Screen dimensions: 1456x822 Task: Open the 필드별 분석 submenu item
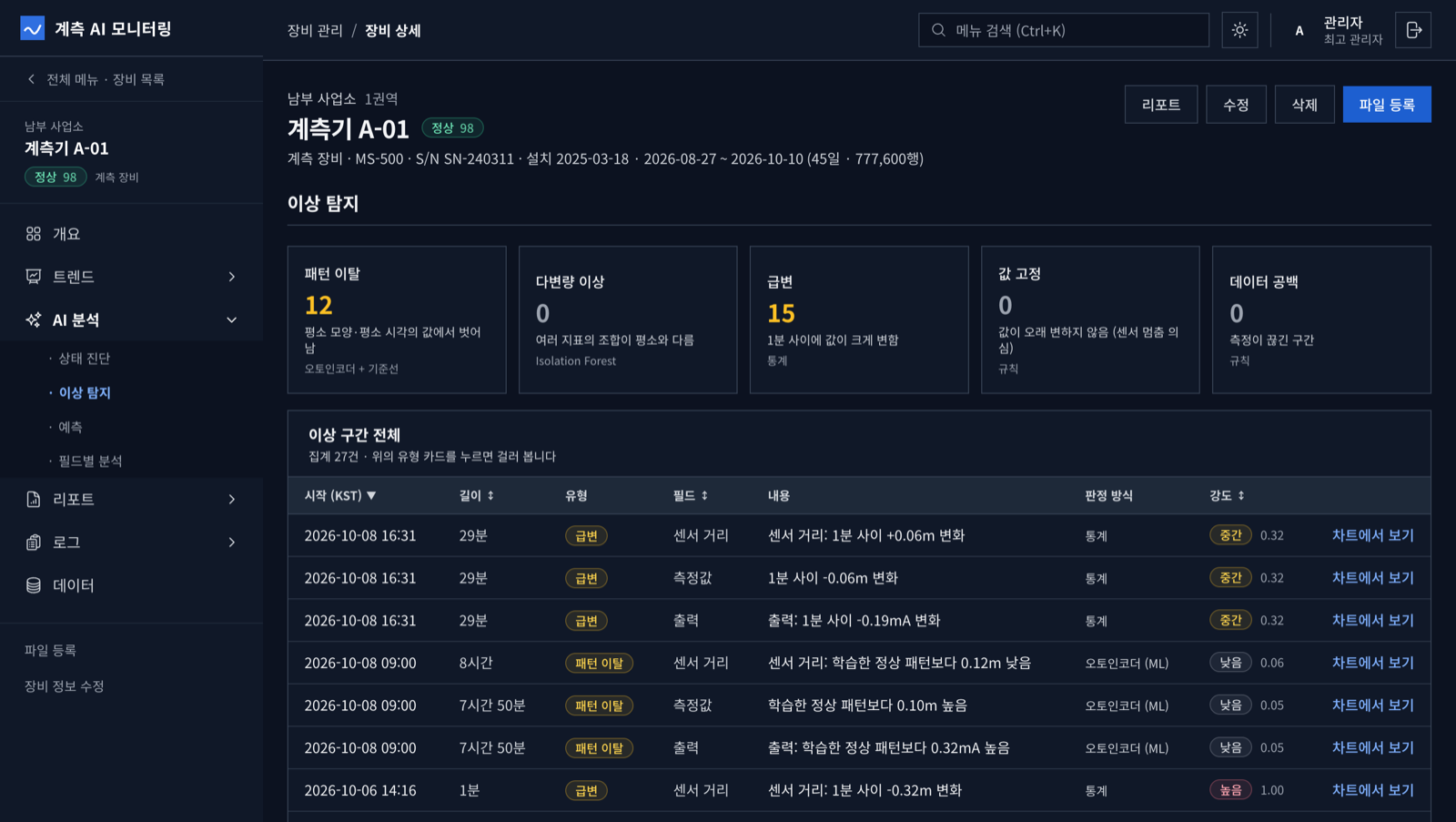[90, 461]
